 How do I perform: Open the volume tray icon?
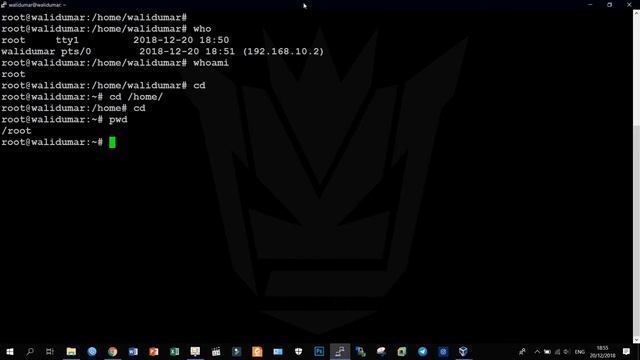click(x=567, y=351)
